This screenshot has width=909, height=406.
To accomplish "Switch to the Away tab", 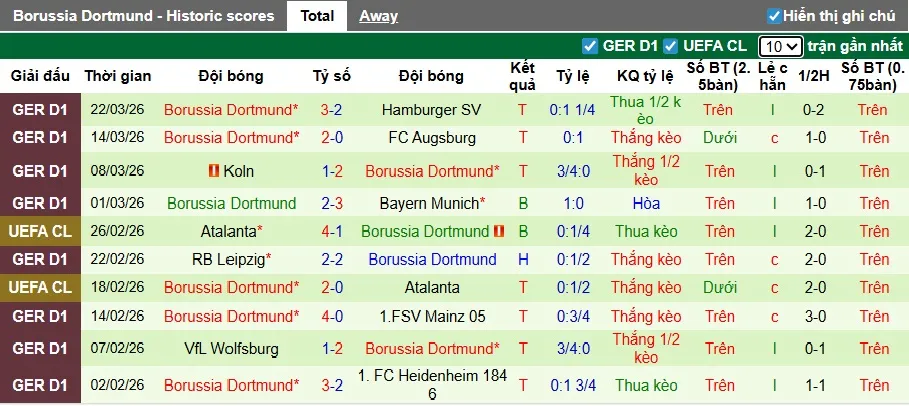I will coord(378,16).
